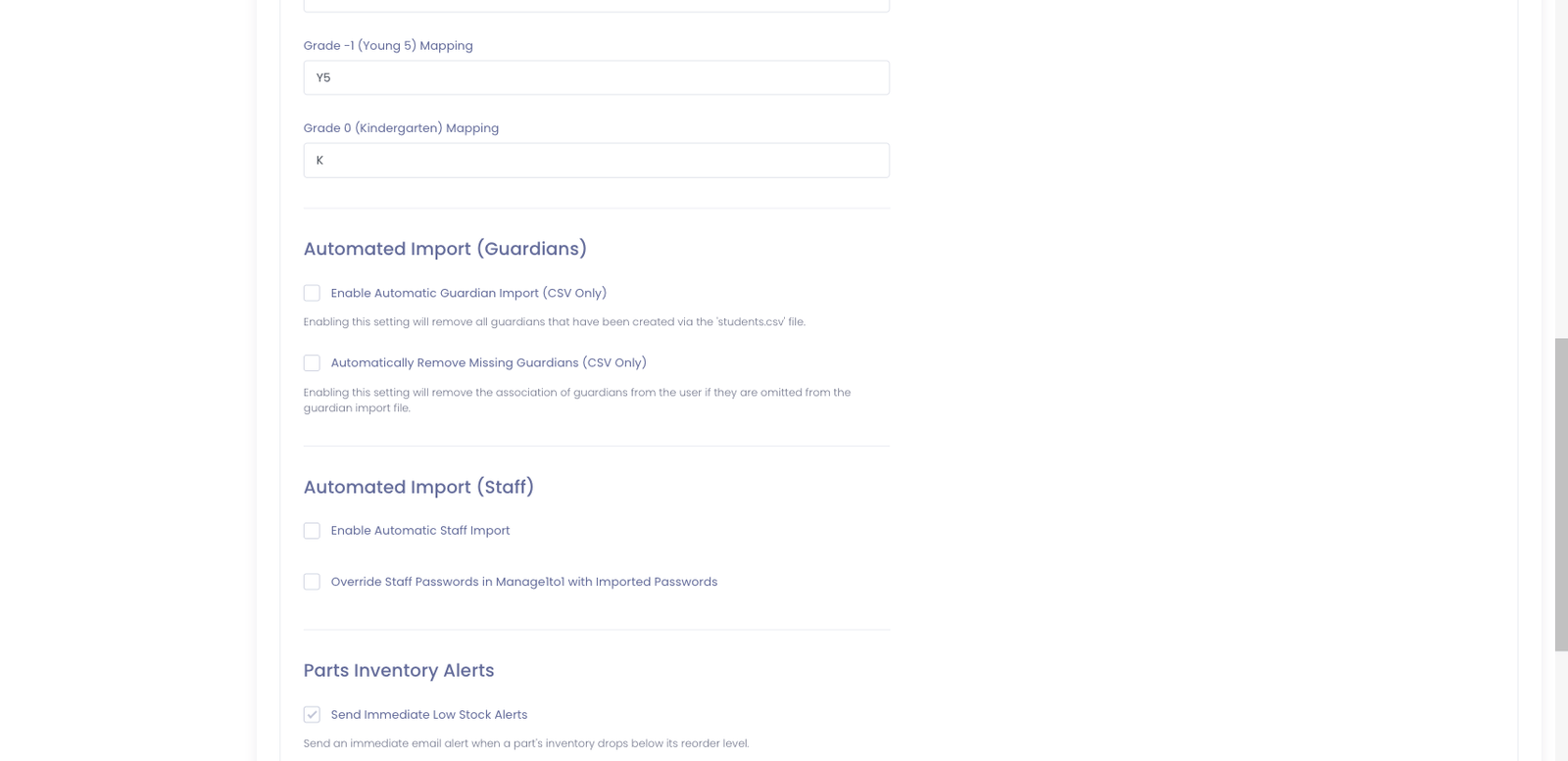1568x761 pixels.
Task: Tick Enable Automatic Staff Import checkbox
Action: point(312,531)
